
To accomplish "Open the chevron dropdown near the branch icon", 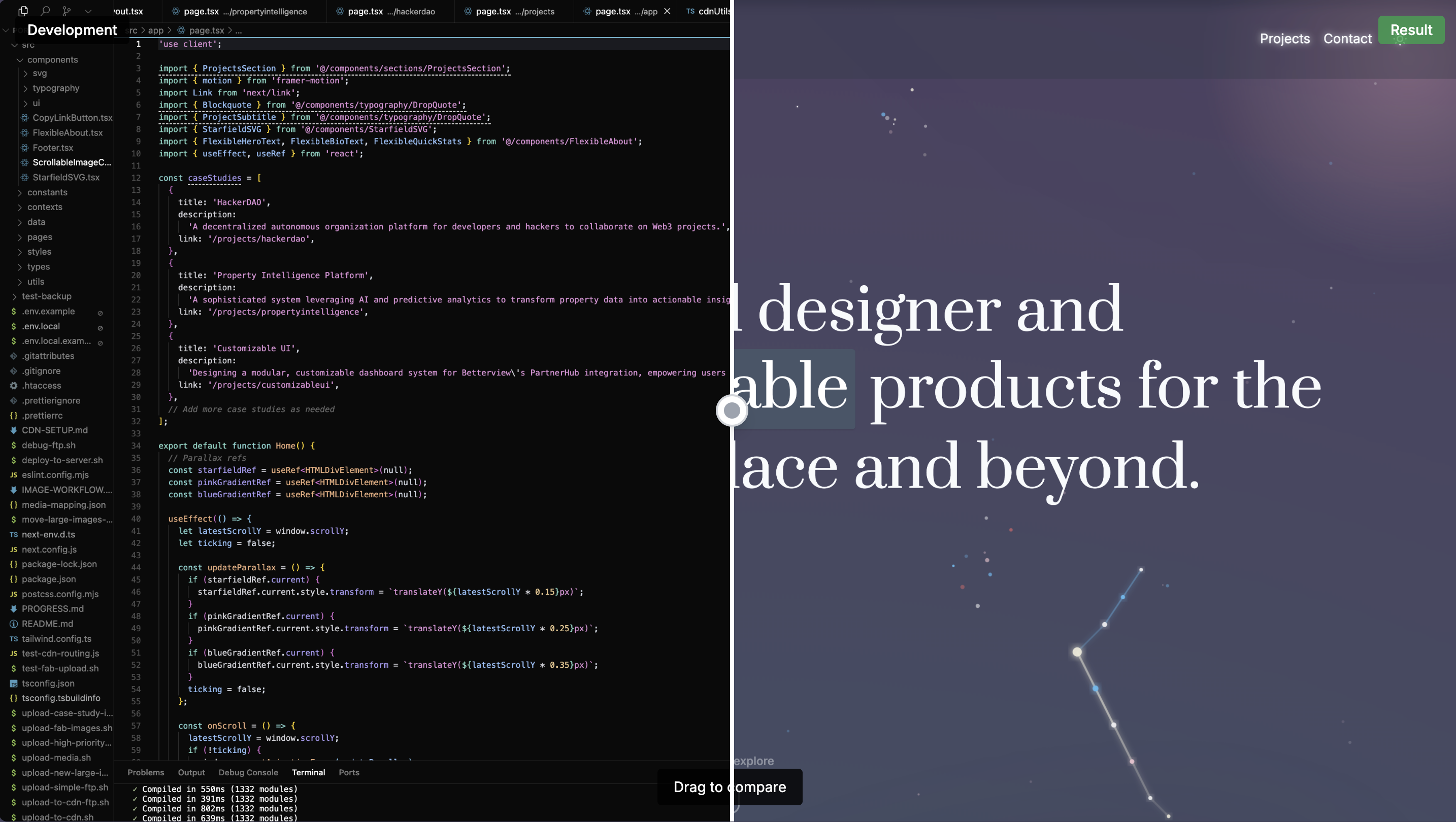I will click(88, 11).
